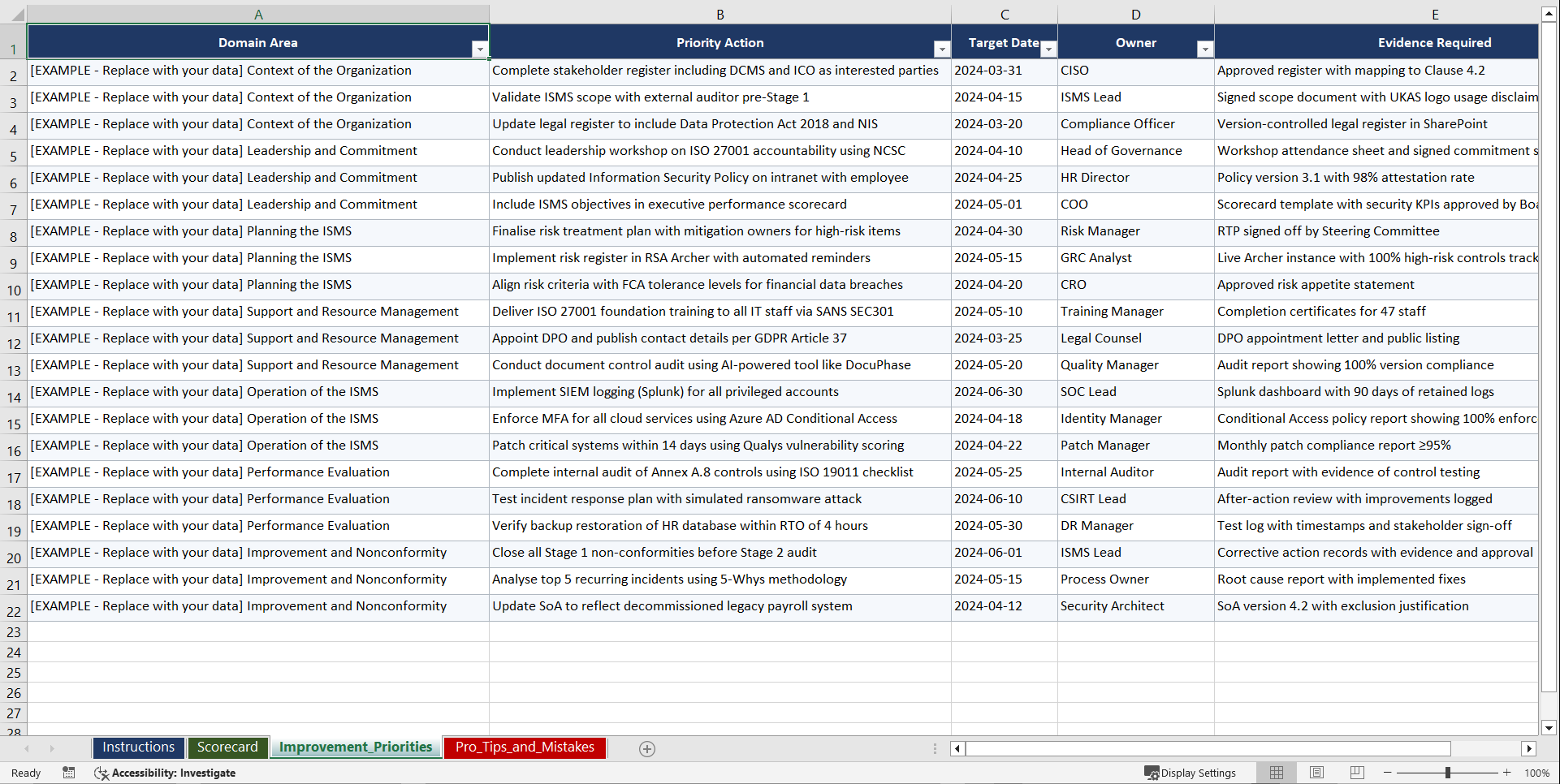
Task: Zoom in using the plus icon
Action: coord(1507,773)
